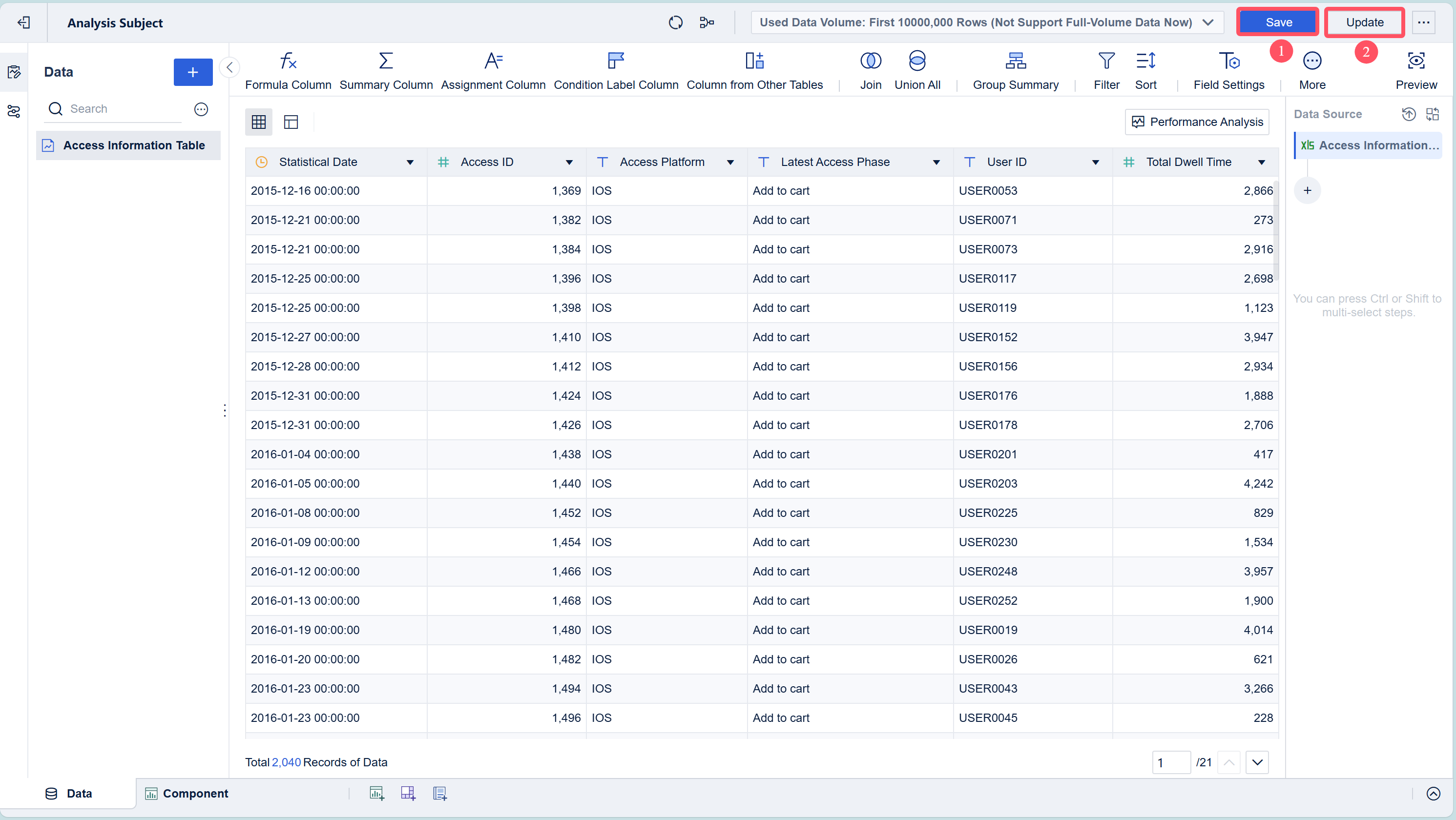
Task: Click the panel resize handle dots
Action: [225, 410]
